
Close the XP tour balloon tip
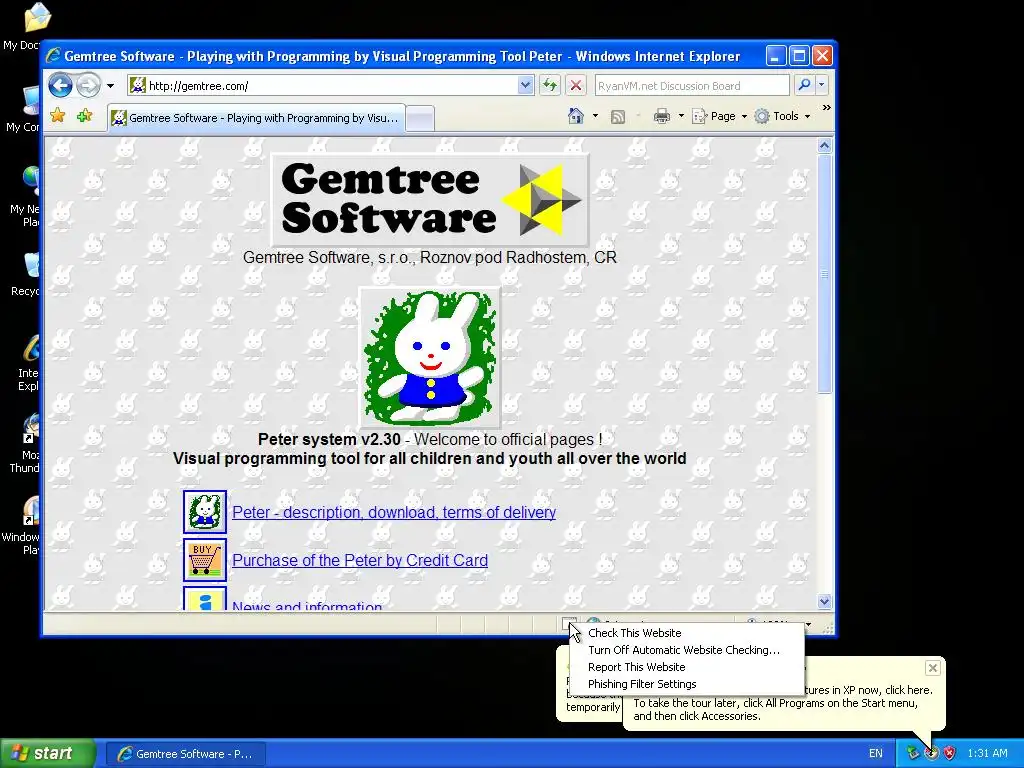[933, 667]
